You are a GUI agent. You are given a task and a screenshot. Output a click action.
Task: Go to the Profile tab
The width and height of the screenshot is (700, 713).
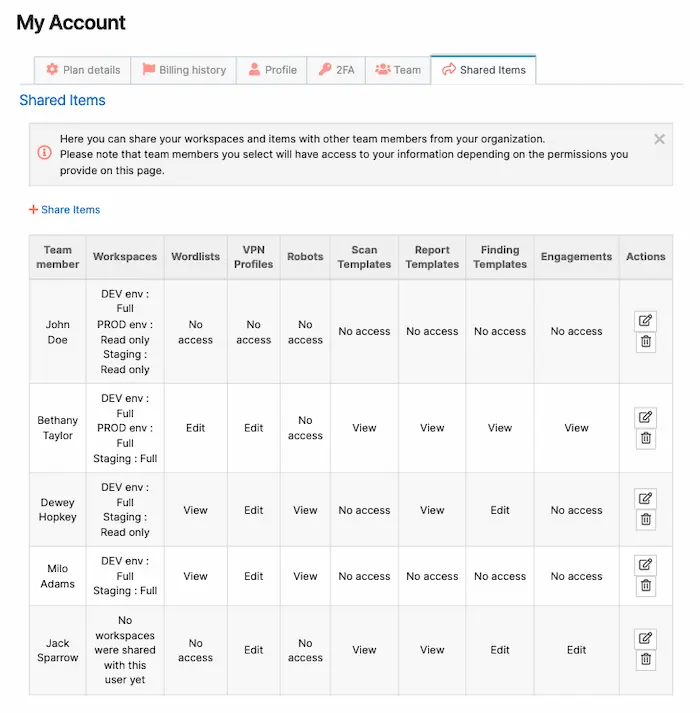[272, 70]
